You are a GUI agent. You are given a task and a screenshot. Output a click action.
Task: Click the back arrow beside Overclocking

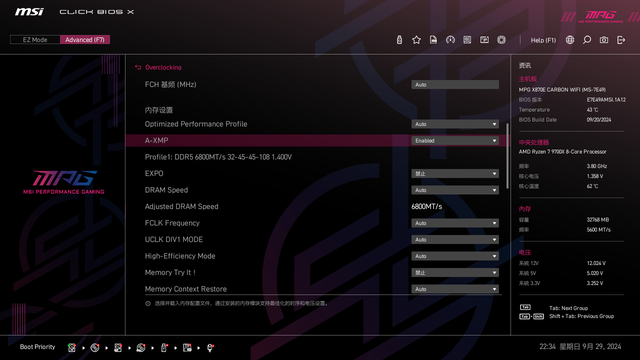click(x=138, y=67)
